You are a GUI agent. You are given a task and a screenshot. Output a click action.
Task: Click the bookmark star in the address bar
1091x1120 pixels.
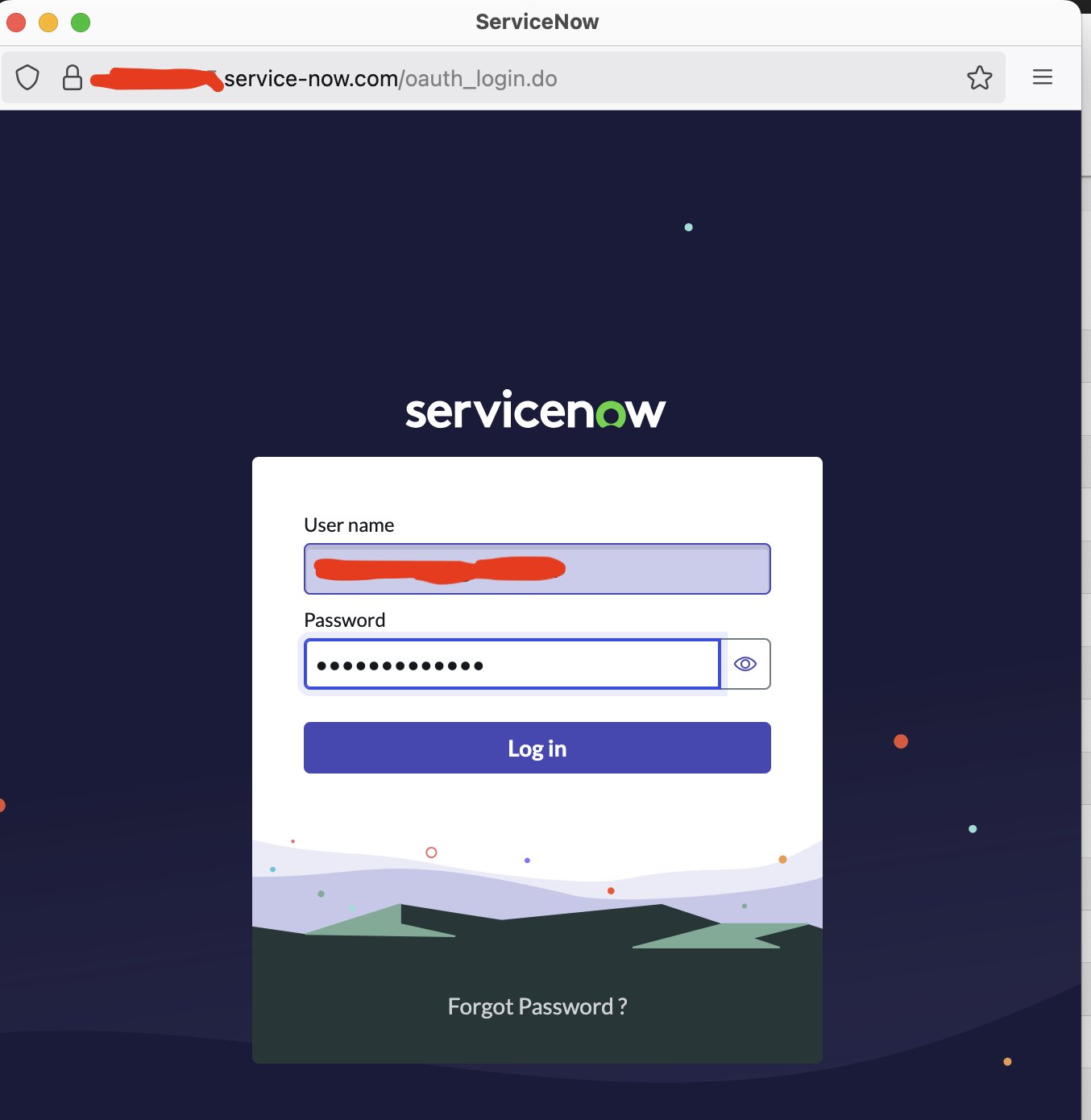click(980, 77)
